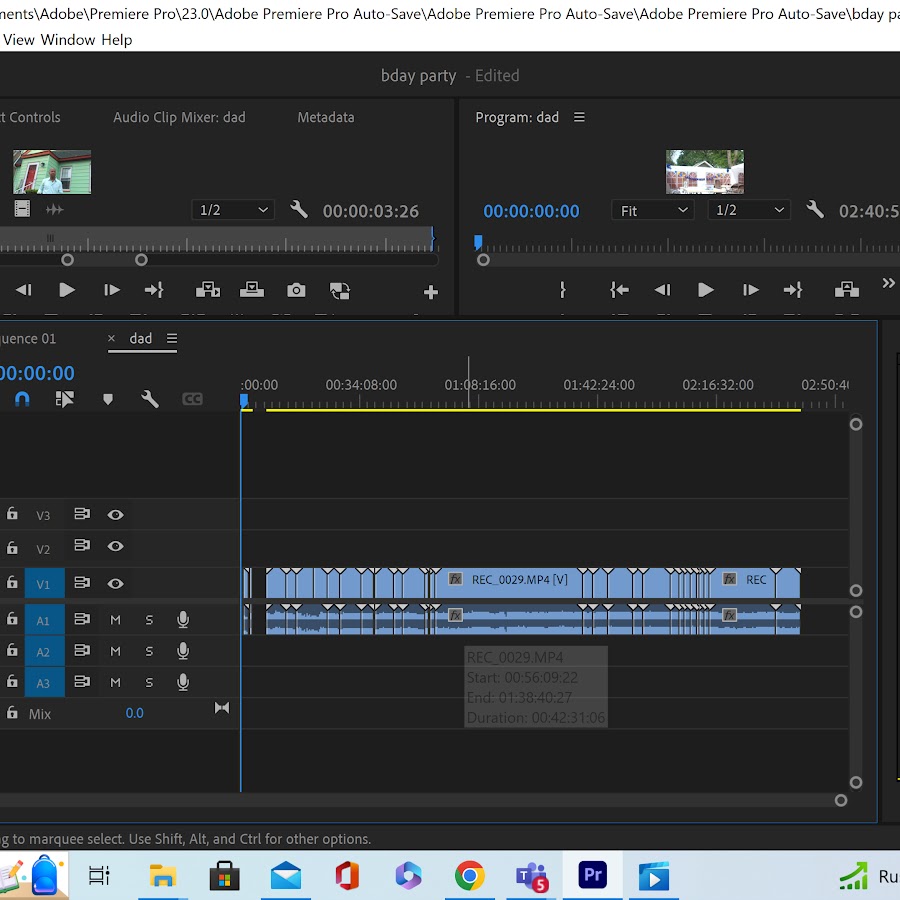Click the Overwrite button in Source monitor
The height and width of the screenshot is (900, 900).
click(x=252, y=290)
